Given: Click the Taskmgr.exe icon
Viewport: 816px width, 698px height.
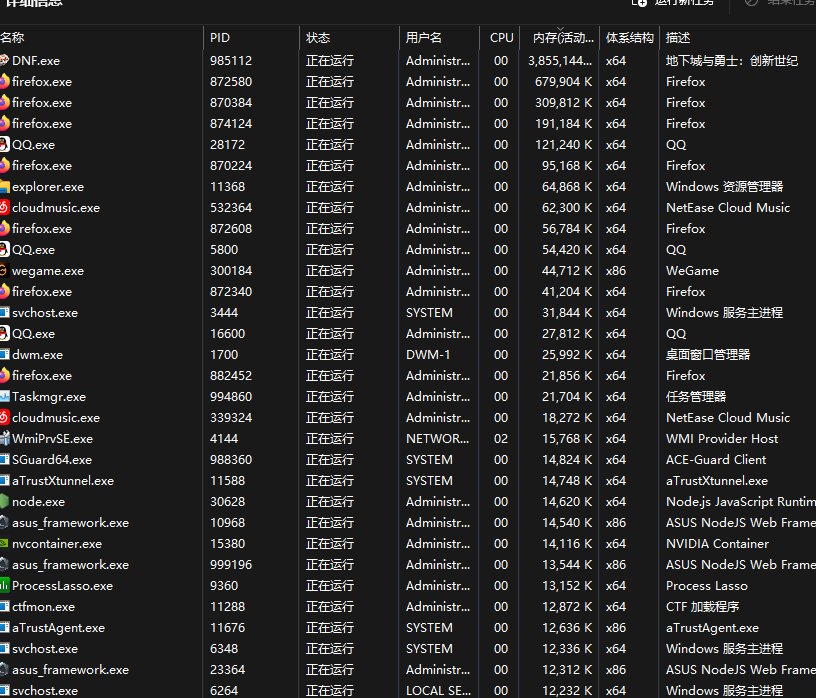Looking at the screenshot, I should point(4,397).
